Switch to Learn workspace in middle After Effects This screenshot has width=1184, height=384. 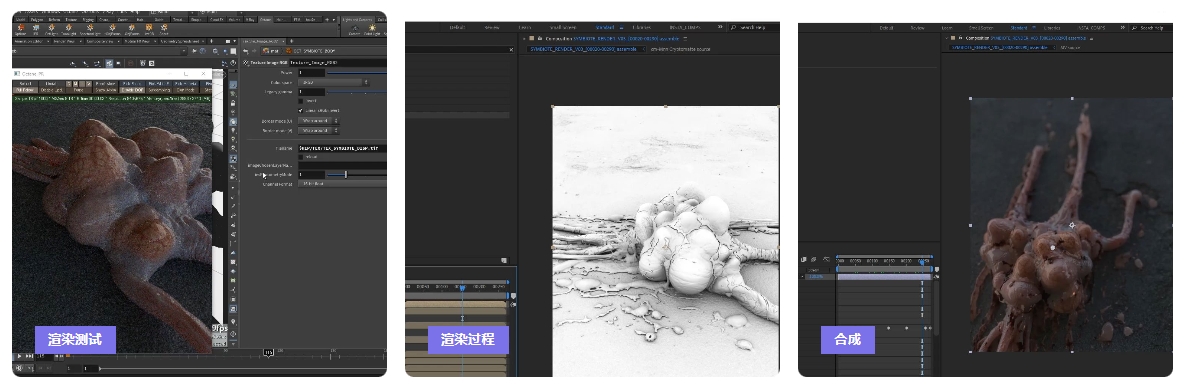coord(525,27)
